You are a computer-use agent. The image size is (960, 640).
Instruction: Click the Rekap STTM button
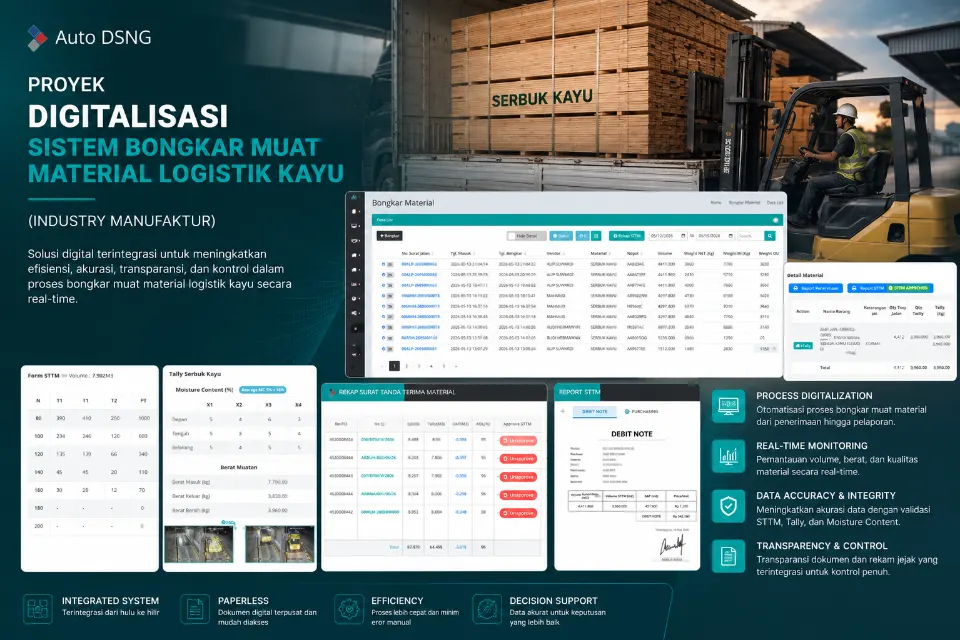(x=626, y=236)
